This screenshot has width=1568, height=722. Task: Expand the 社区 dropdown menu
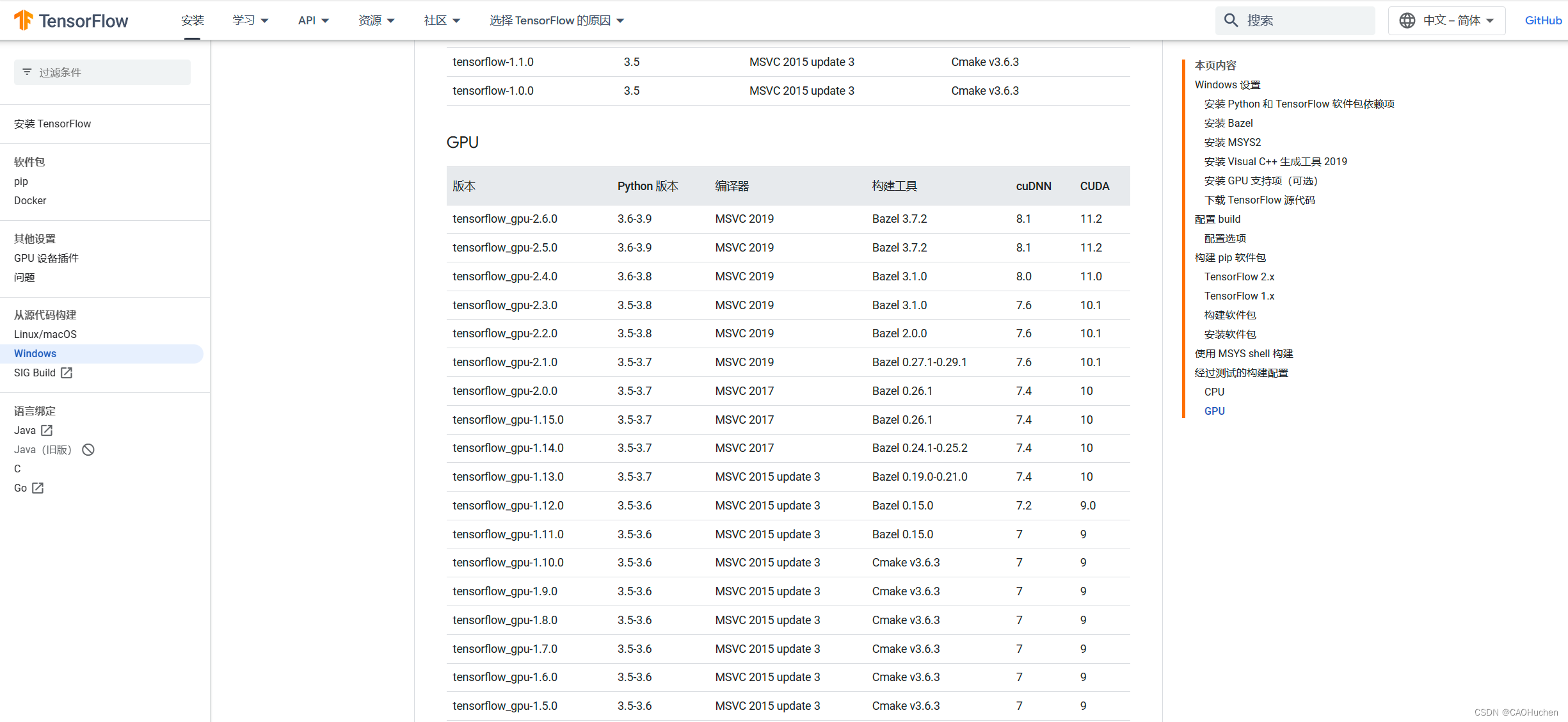pyautogui.click(x=442, y=20)
